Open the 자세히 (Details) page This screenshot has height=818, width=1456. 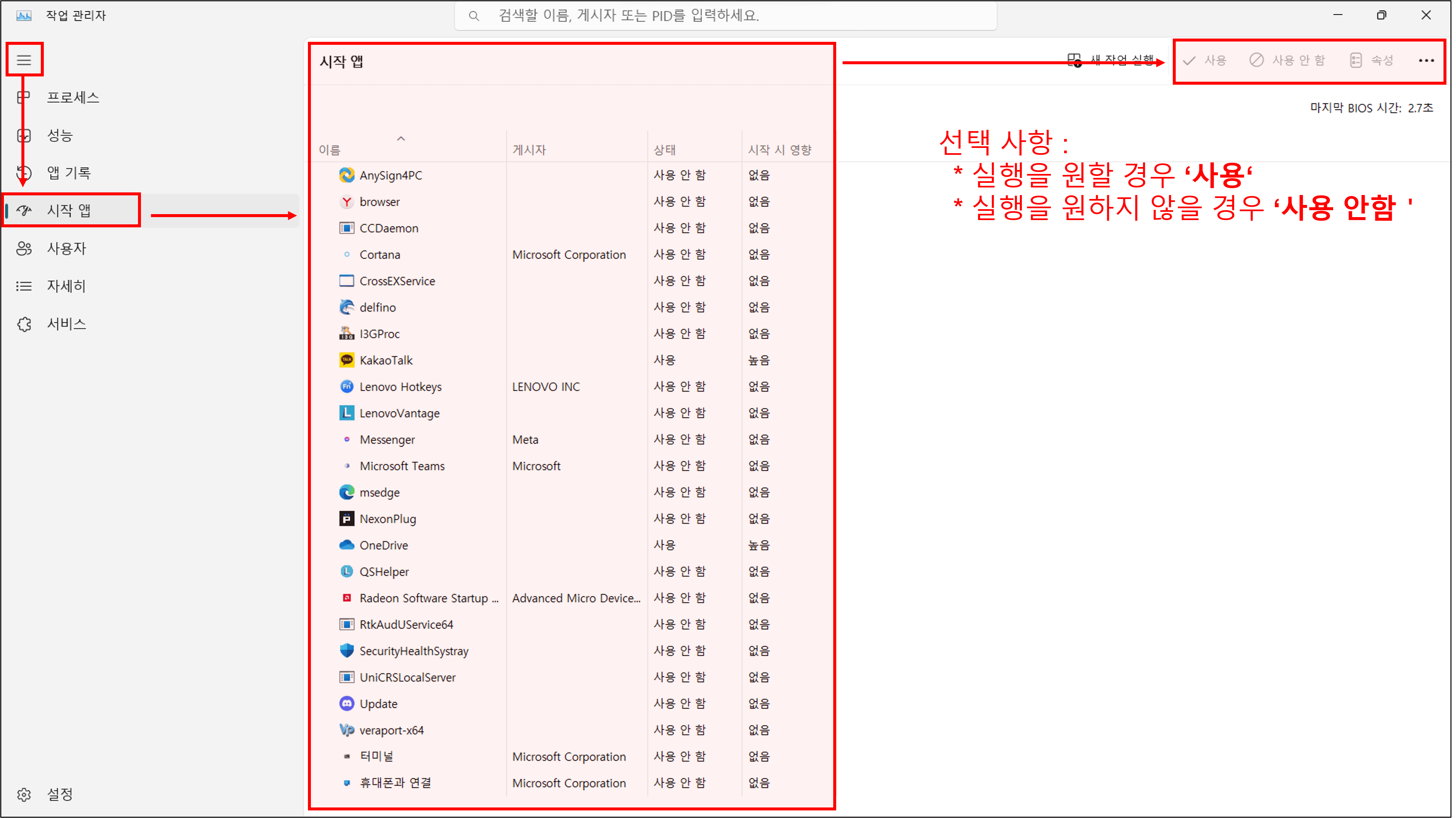[66, 287]
